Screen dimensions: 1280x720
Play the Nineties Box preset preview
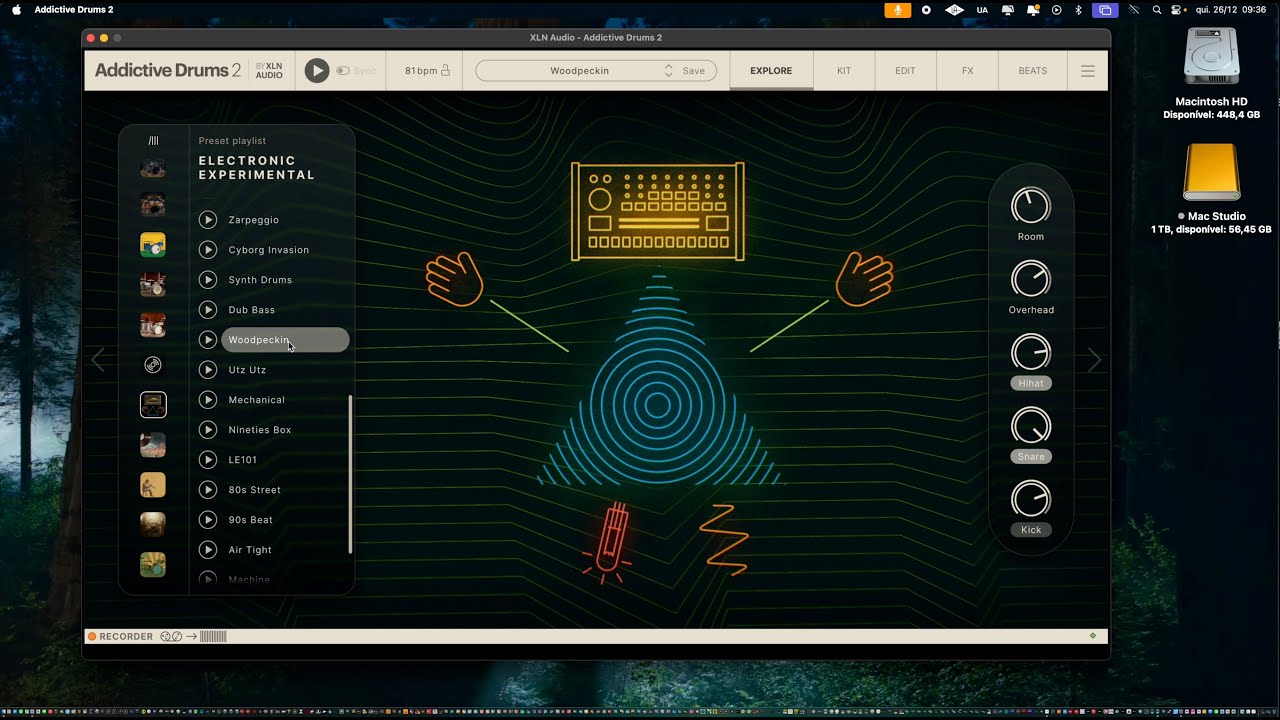[208, 430]
